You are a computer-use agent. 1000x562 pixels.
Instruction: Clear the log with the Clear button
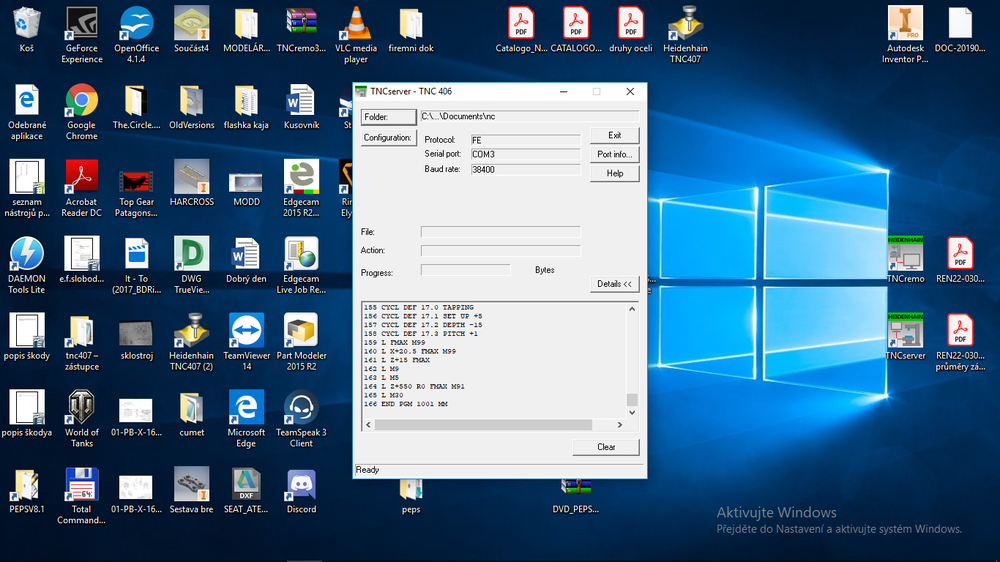click(606, 447)
